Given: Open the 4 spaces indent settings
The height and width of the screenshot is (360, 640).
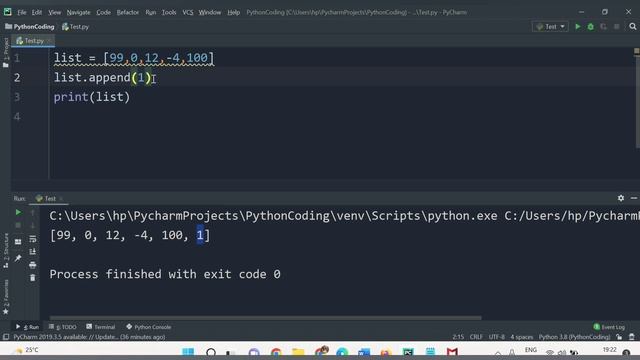Looking at the screenshot, I should pyautogui.click(x=522, y=337).
